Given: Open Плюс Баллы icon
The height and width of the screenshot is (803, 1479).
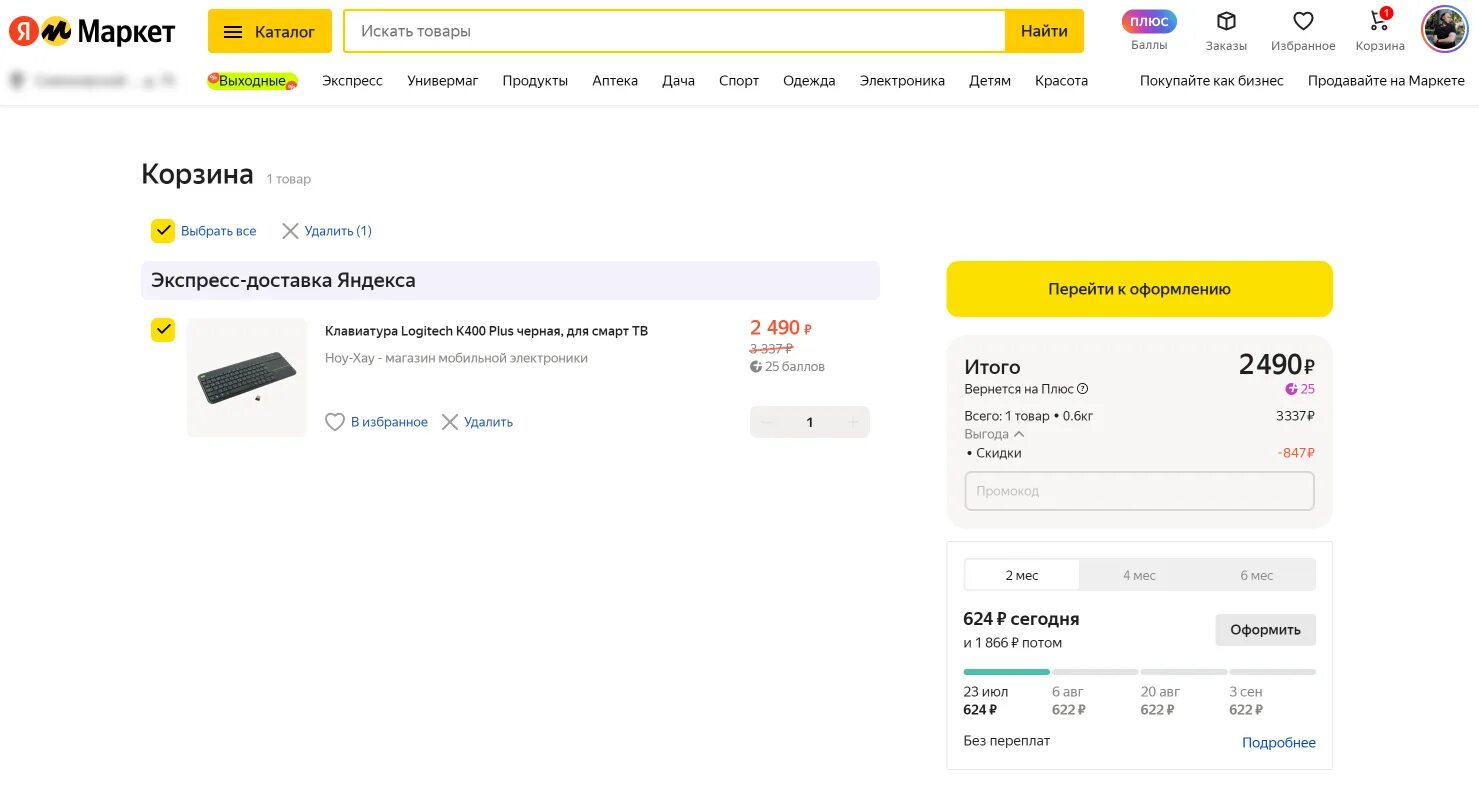Looking at the screenshot, I should (1149, 30).
